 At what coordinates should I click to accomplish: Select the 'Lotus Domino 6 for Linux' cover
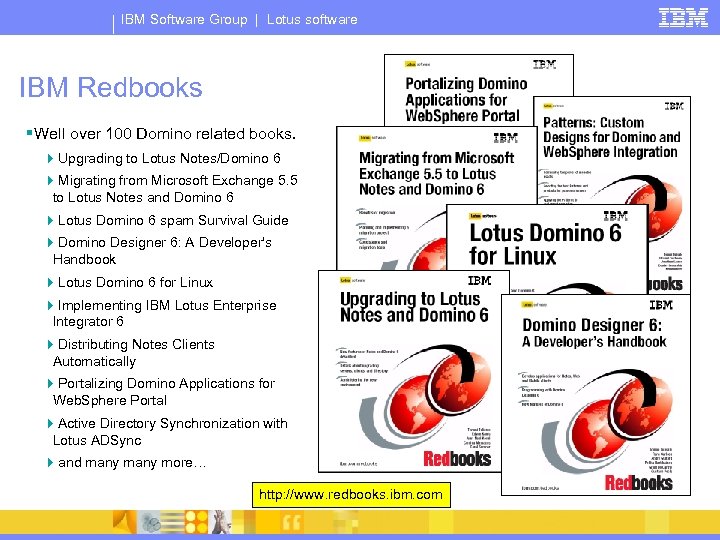click(546, 248)
